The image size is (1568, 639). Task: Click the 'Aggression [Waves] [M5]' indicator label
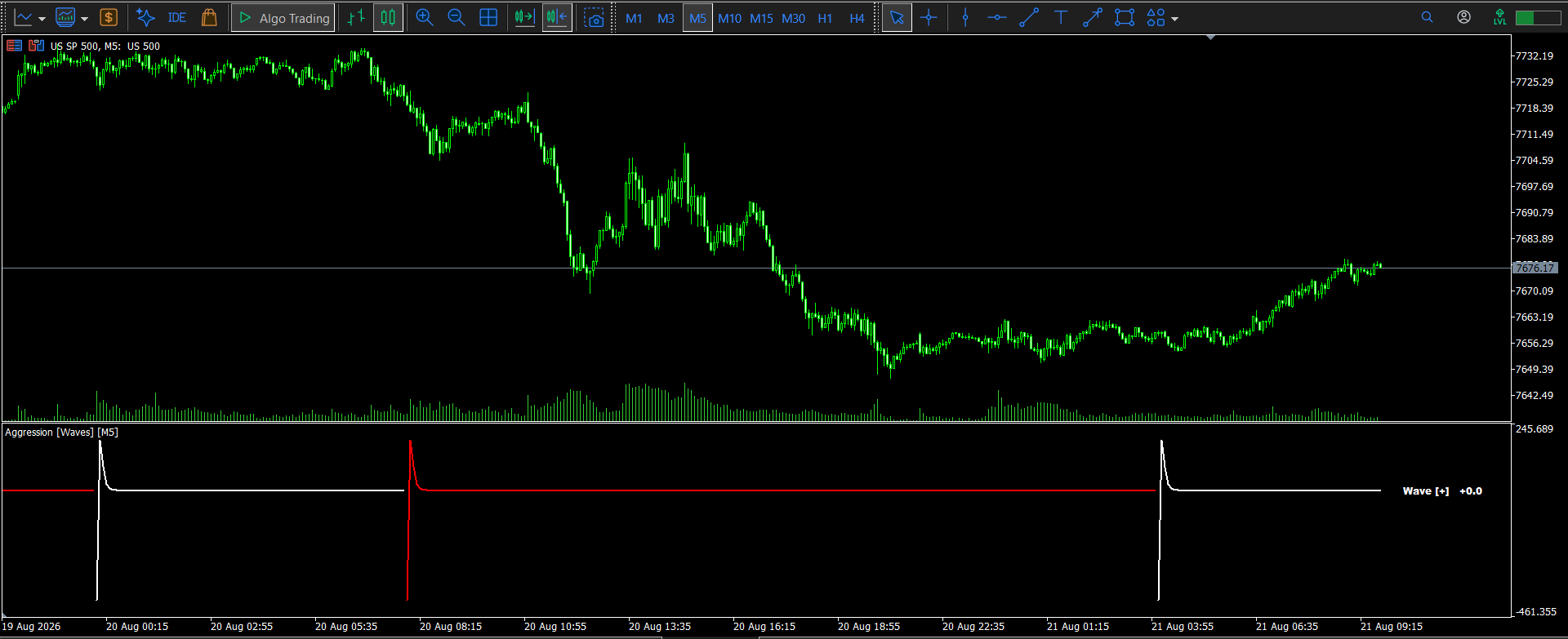pyautogui.click(x=61, y=433)
